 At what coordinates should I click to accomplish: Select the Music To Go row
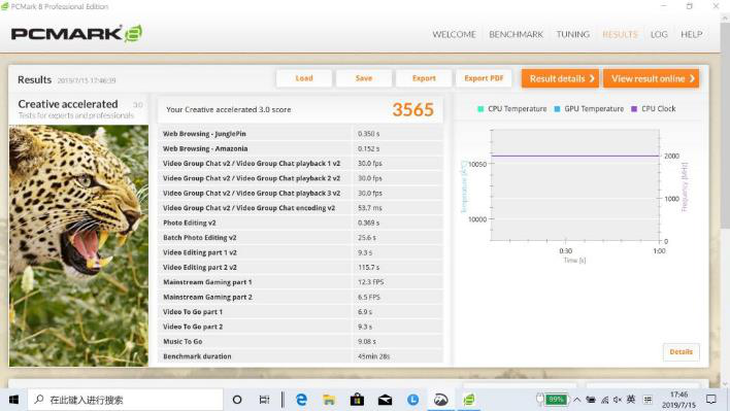300,342
